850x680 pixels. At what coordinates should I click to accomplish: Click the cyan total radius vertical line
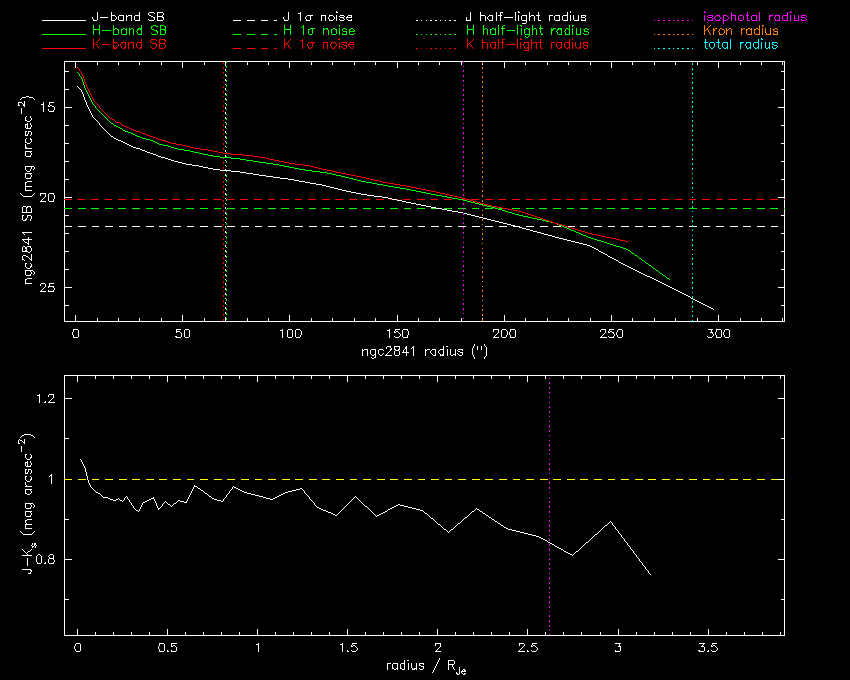click(x=692, y=180)
